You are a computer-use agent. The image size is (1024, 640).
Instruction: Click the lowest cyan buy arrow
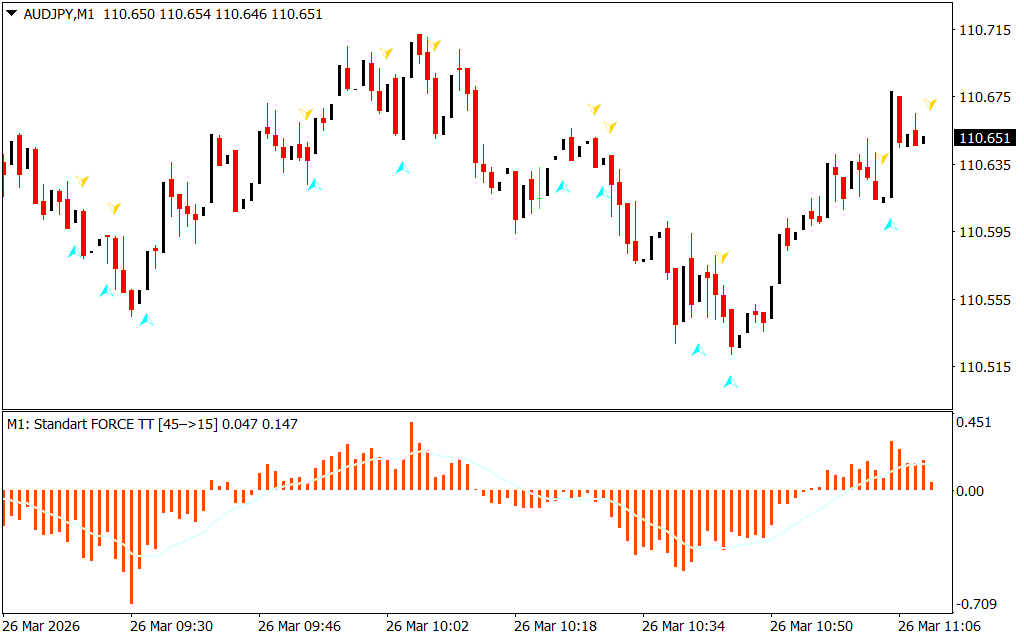730,381
